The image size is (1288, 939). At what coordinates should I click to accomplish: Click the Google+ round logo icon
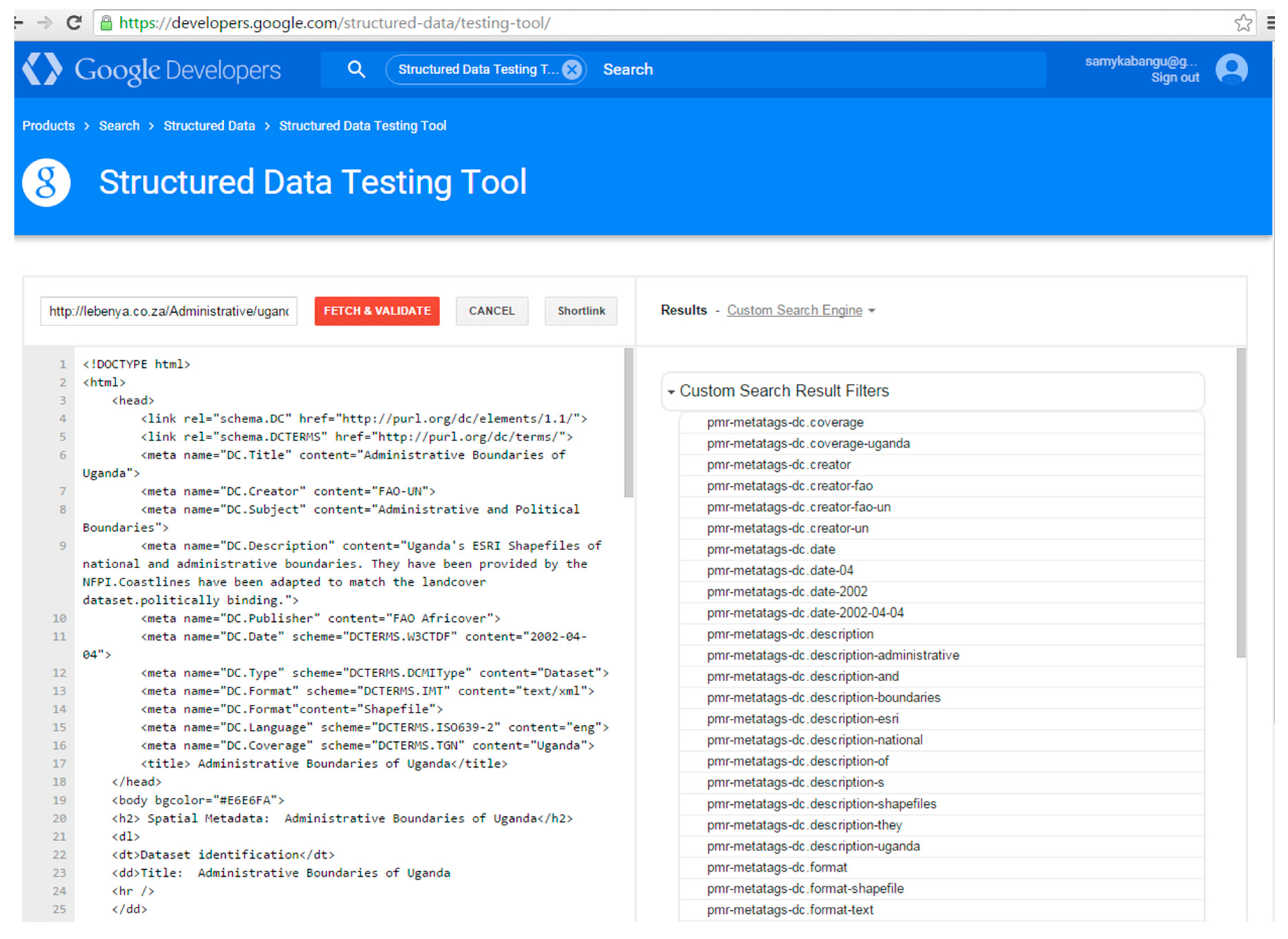click(46, 182)
